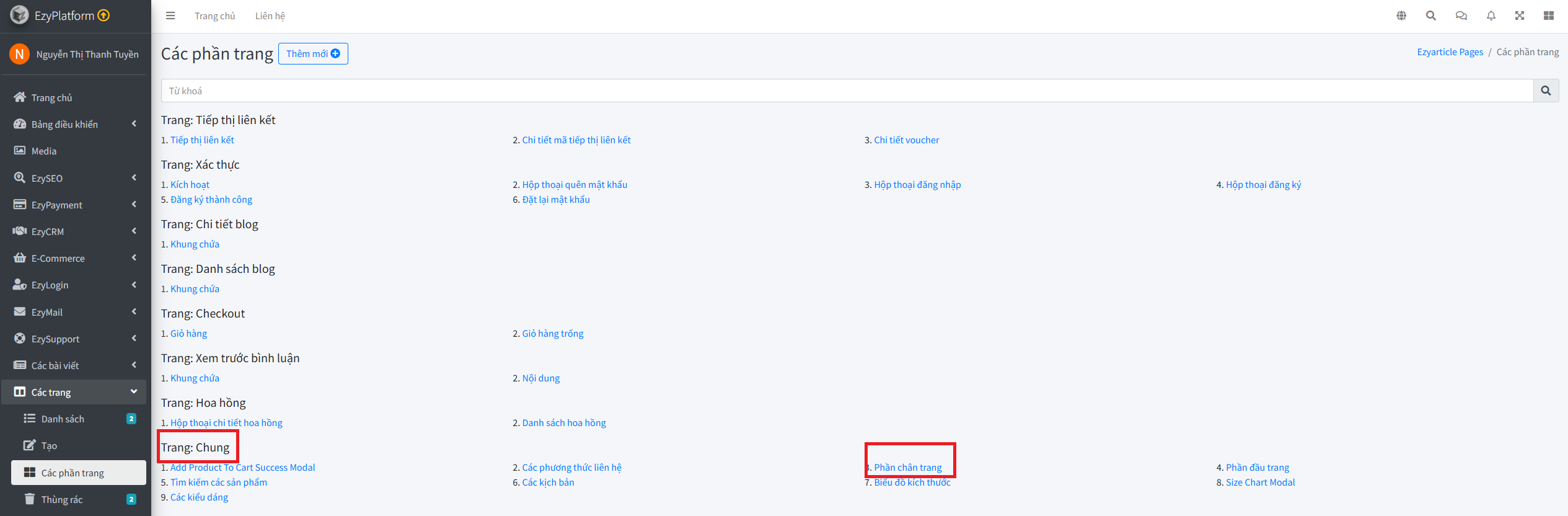Click the hamburger menu icon to toggle sidebar

[170, 16]
